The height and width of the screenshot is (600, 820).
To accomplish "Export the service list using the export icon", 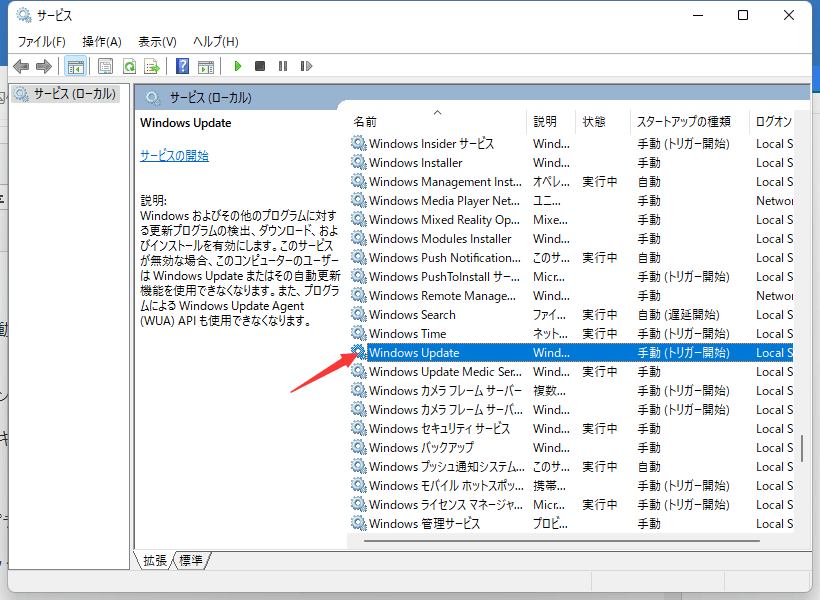I will [151, 66].
